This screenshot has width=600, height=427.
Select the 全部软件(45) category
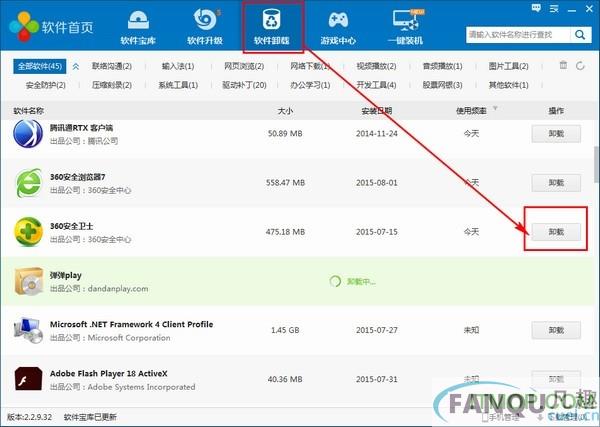pos(39,66)
